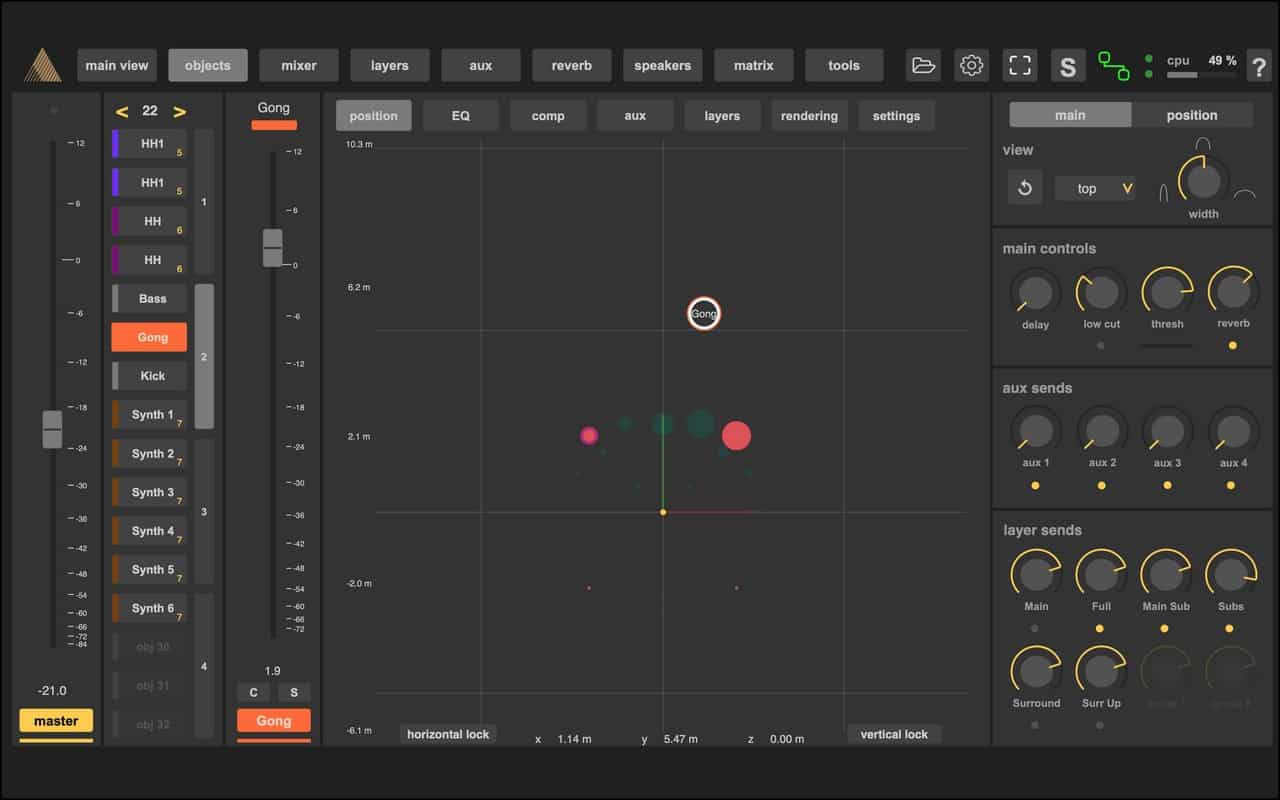Open the top view dropdown

click(1095, 188)
